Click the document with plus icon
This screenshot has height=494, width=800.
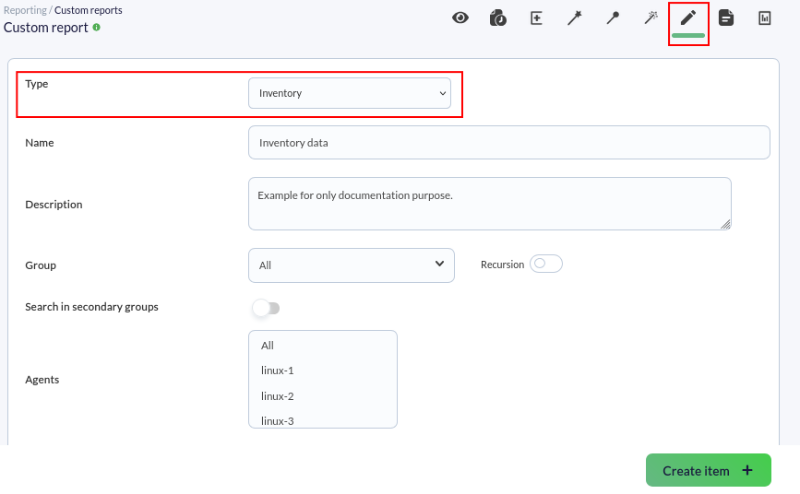(x=536, y=18)
